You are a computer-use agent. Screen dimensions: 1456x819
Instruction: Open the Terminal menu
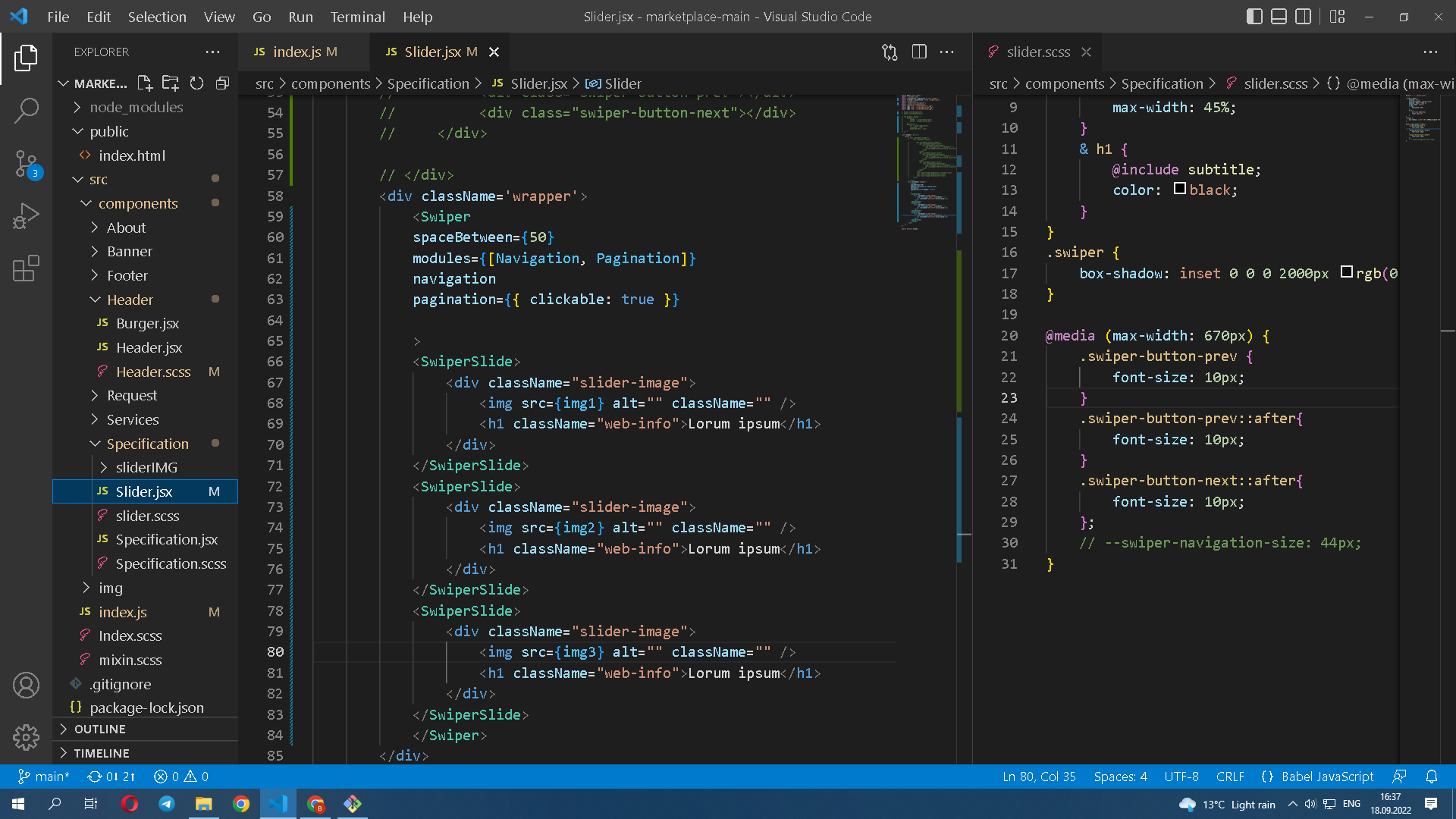pyautogui.click(x=357, y=17)
